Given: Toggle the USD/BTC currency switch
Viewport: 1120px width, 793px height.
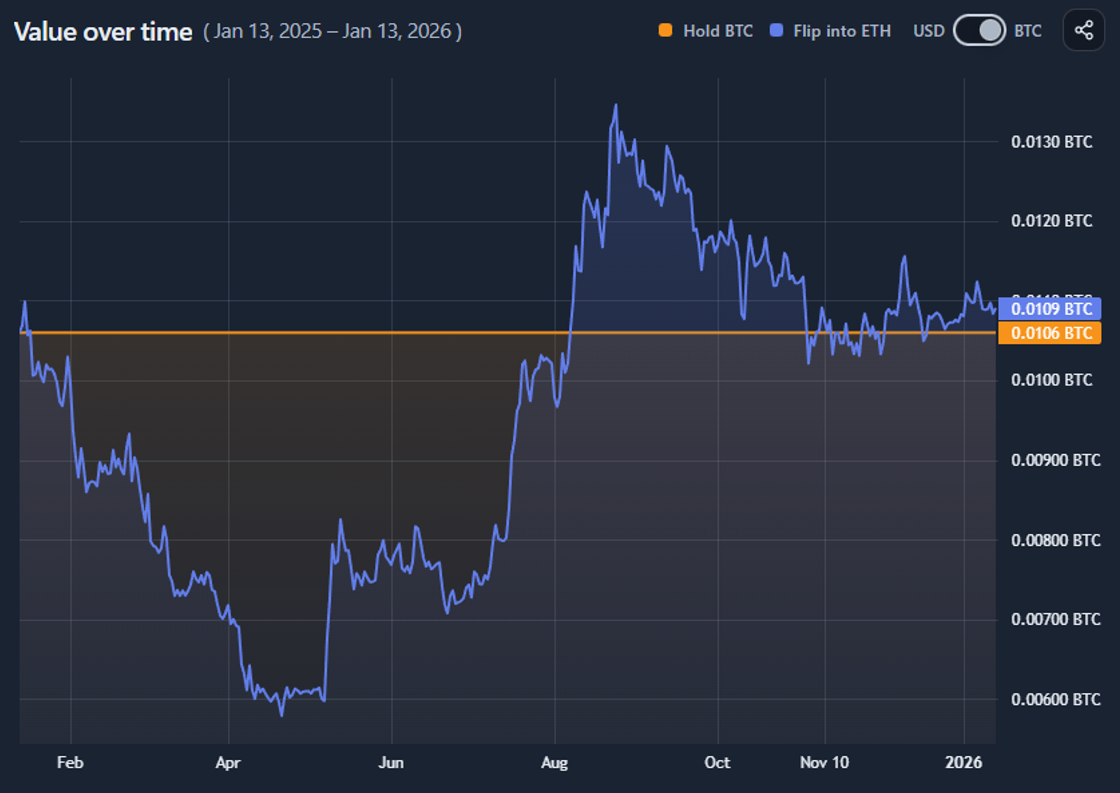Looking at the screenshot, I should click(x=979, y=31).
